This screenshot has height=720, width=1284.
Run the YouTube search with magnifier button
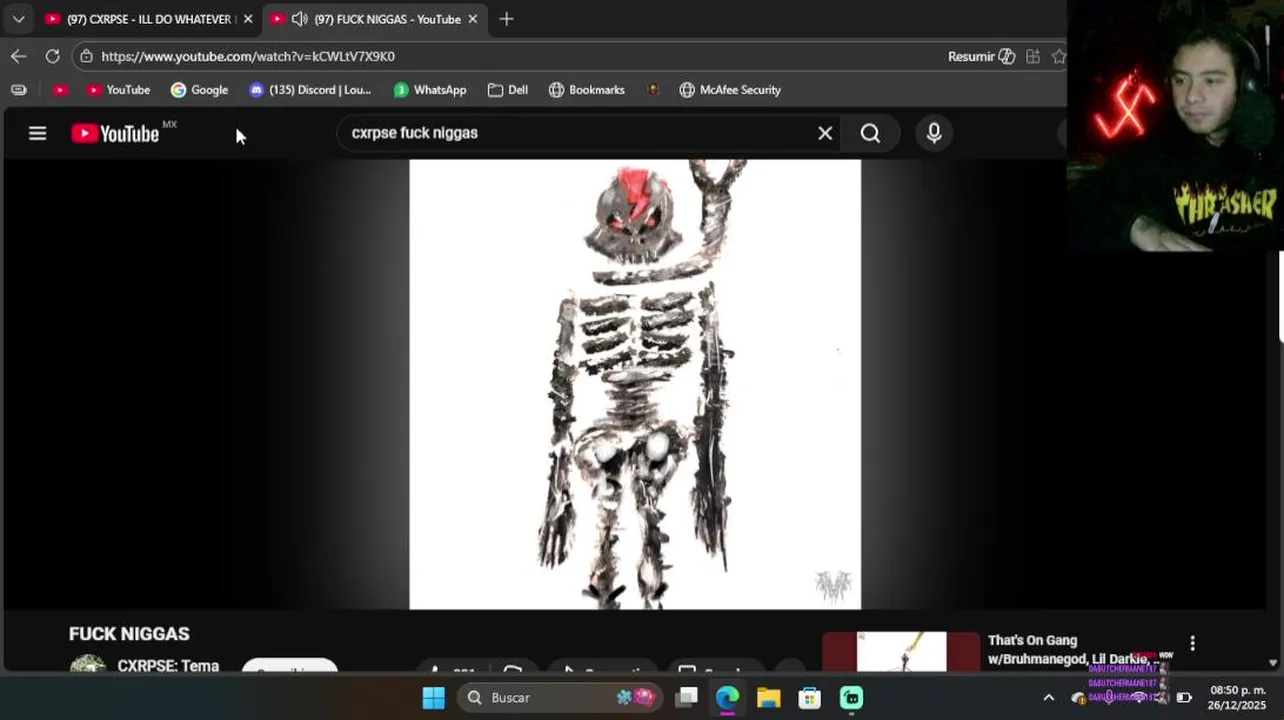click(870, 133)
